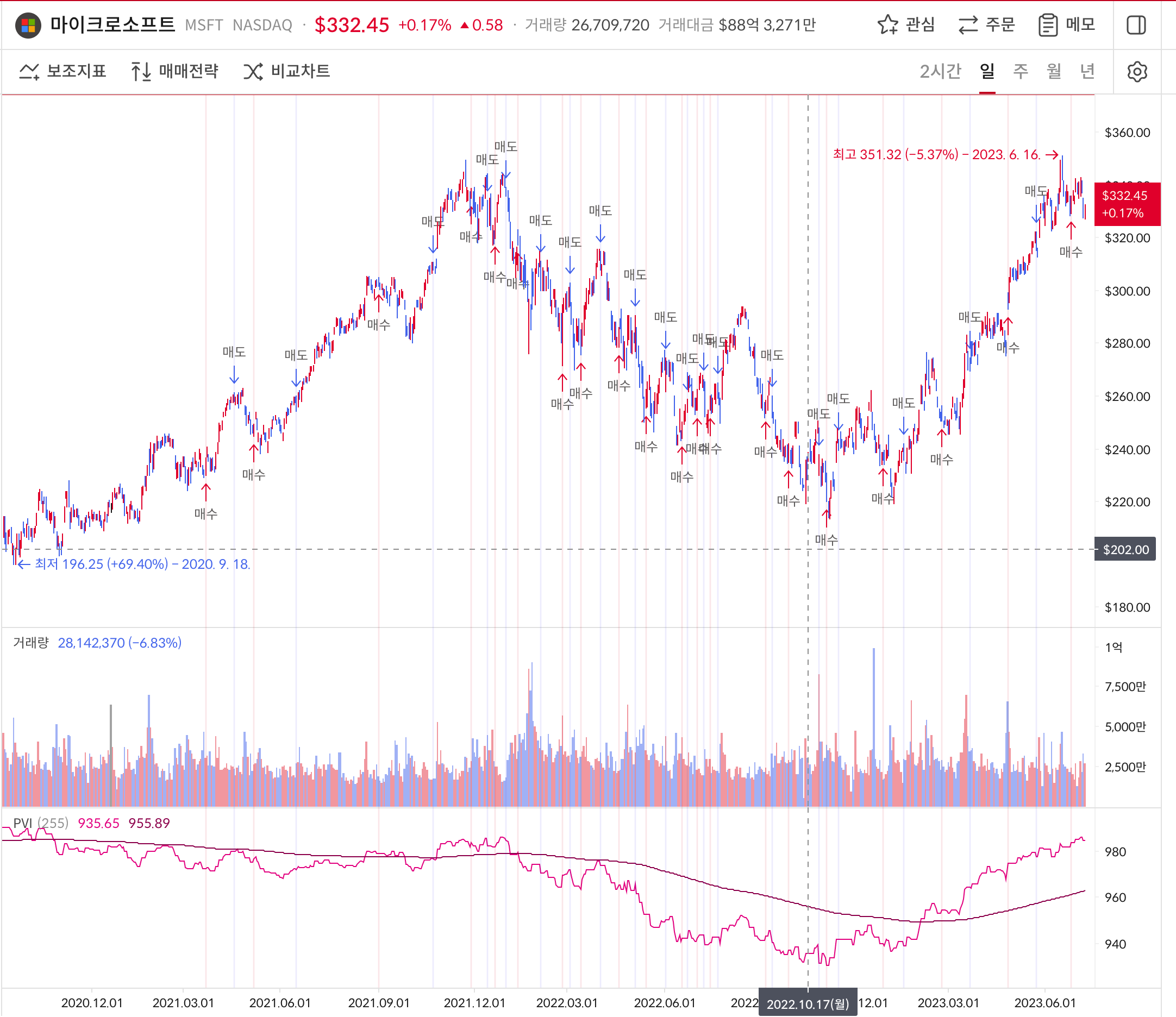Toggle the side panel layout icon
The image size is (1176, 1017).
tap(1136, 26)
